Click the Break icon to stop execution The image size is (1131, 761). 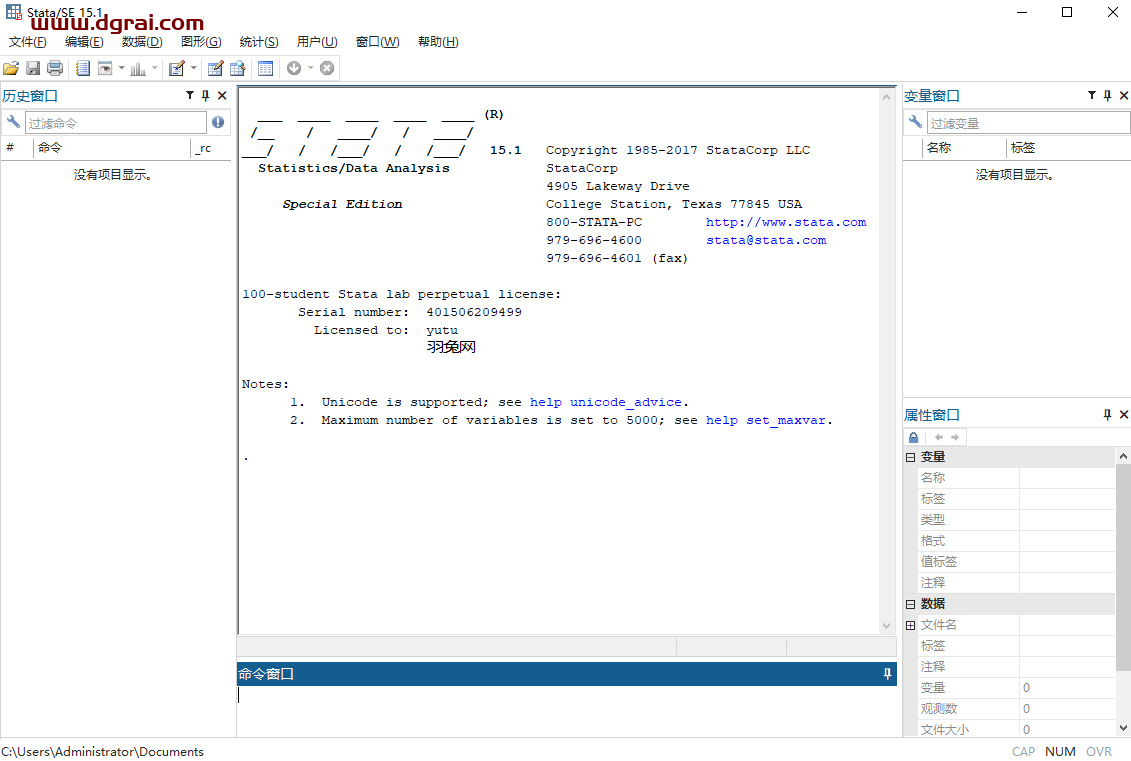click(x=326, y=68)
